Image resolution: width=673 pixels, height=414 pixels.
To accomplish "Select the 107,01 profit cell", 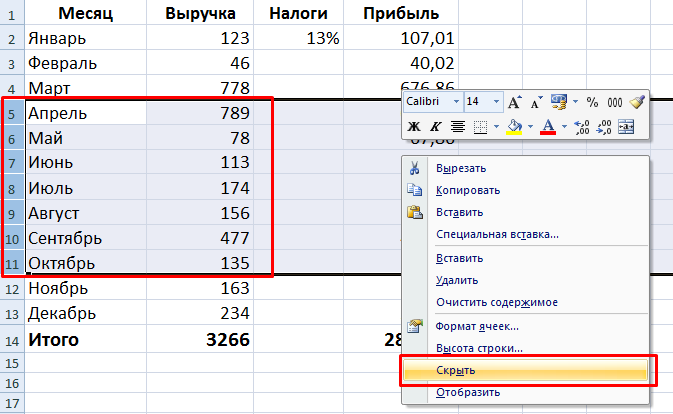I will click(x=401, y=39).
